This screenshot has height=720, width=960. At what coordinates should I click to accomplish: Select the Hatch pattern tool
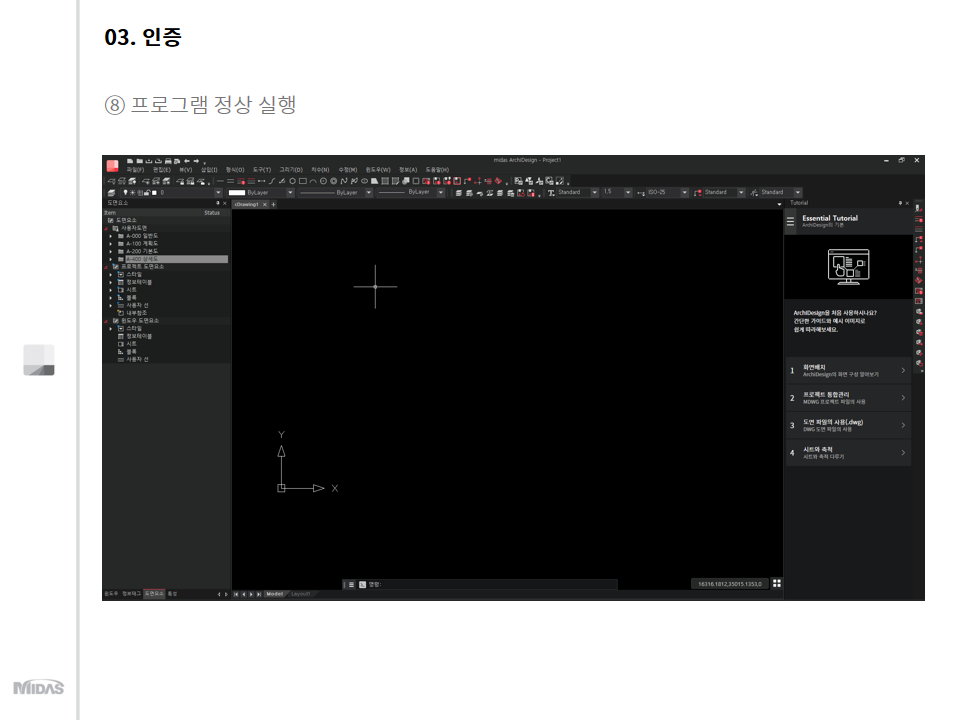[385, 181]
